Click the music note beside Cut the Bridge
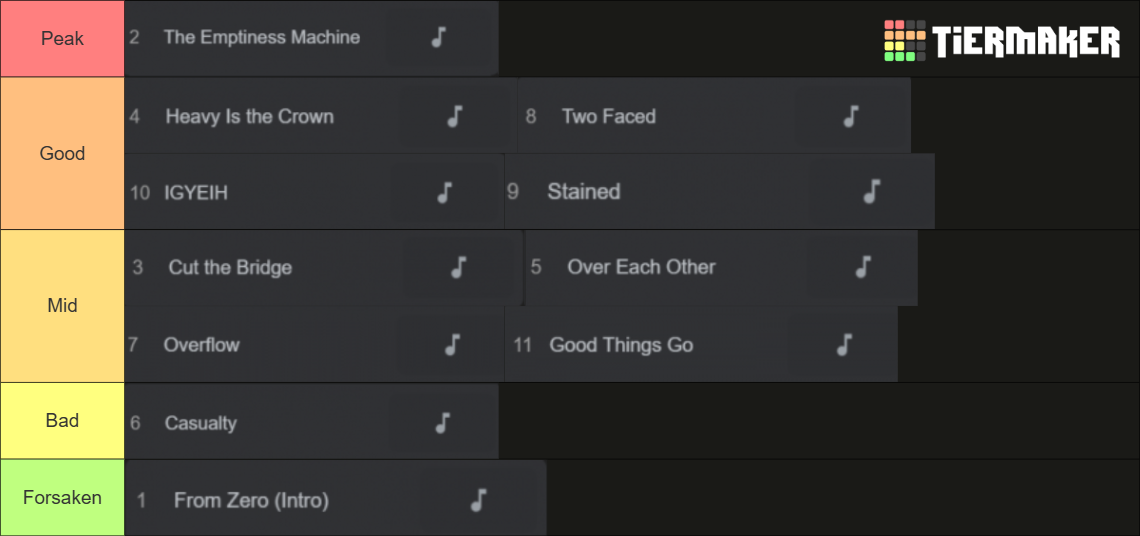This screenshot has height=536, width=1140. pos(458,267)
